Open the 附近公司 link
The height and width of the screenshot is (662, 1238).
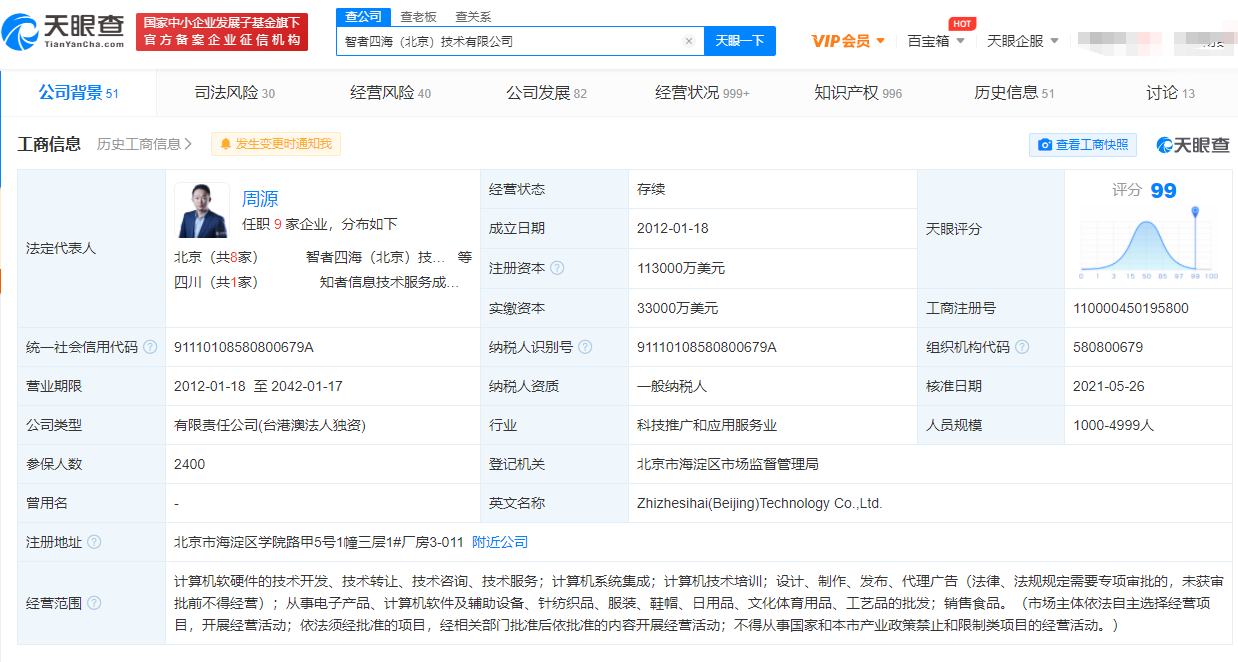(500, 542)
